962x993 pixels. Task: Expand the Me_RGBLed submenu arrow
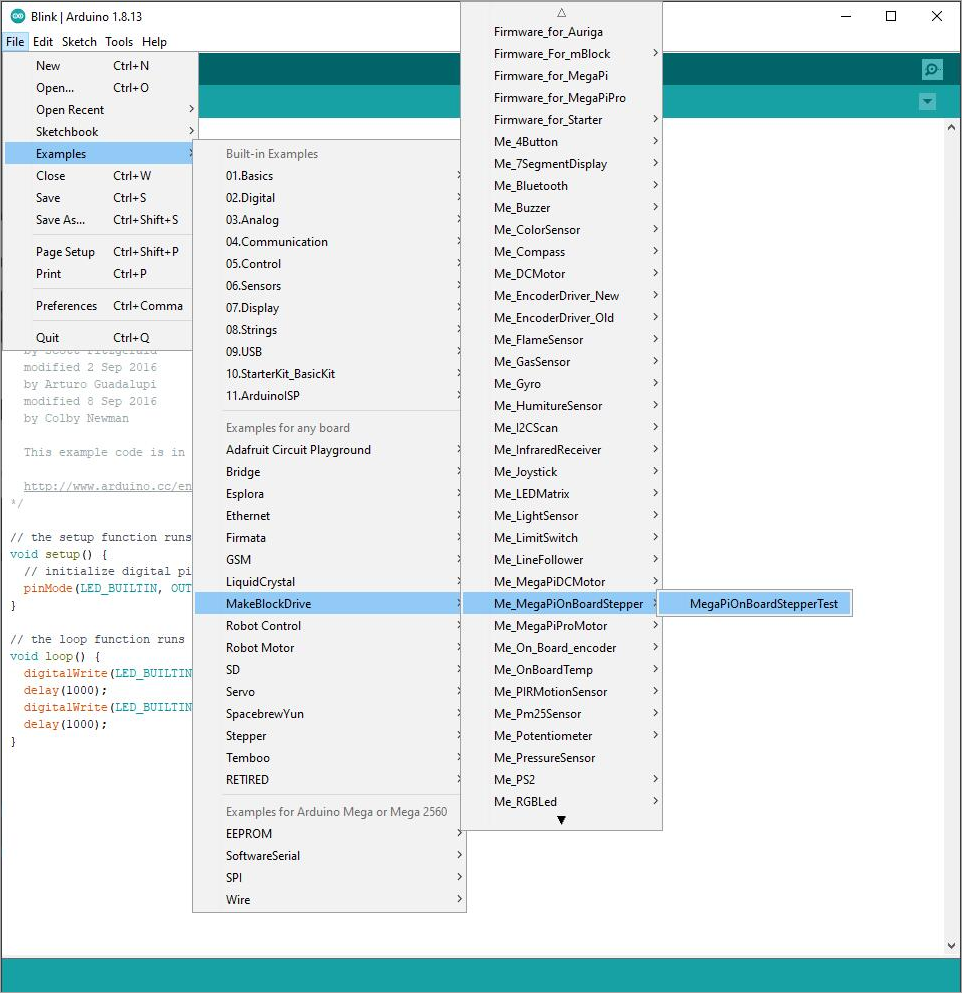coord(655,801)
